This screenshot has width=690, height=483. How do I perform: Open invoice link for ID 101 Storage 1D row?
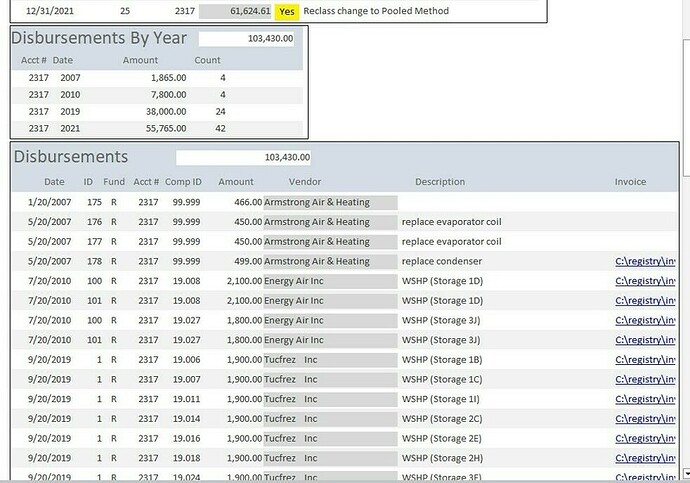click(x=645, y=301)
